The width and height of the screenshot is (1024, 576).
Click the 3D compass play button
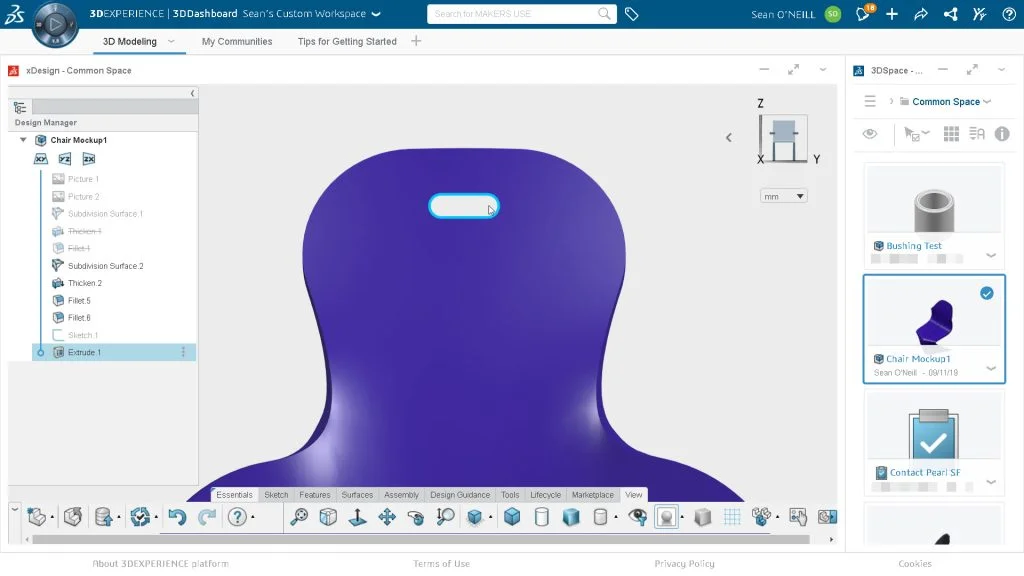click(55, 24)
